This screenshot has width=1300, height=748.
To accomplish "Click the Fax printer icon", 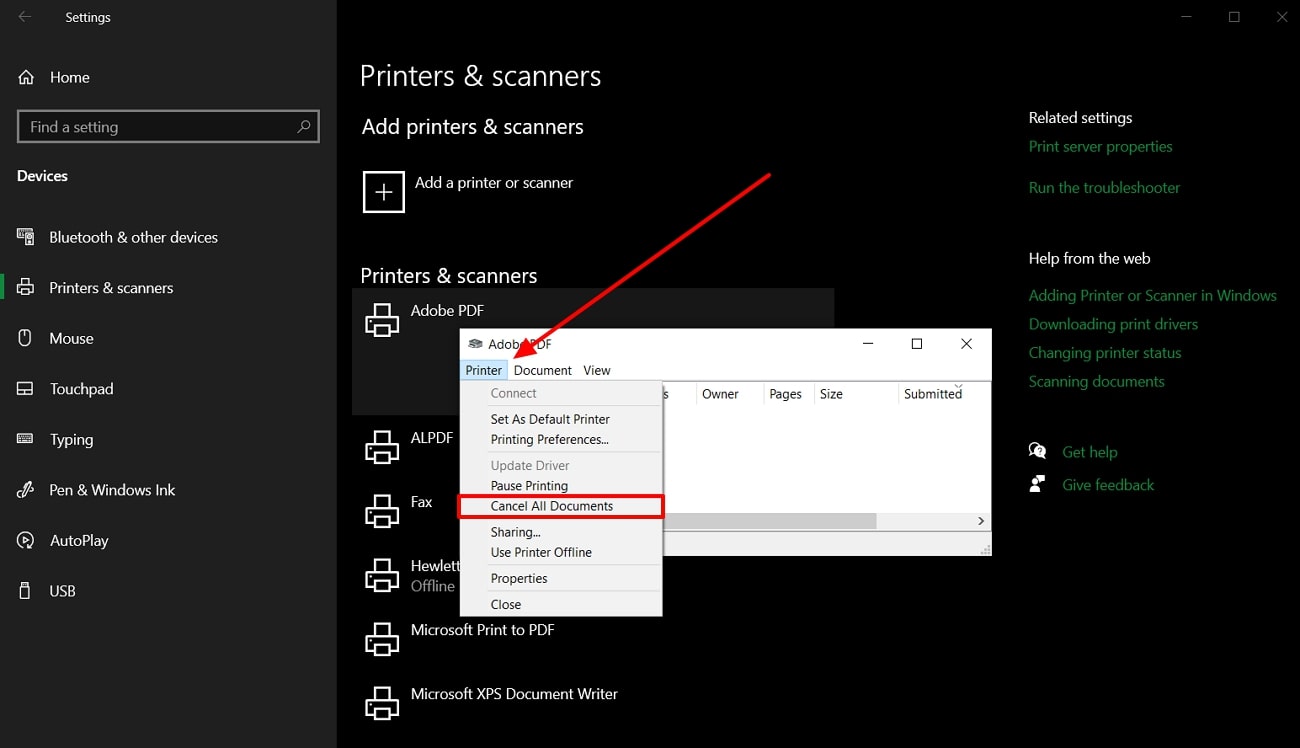I will pos(382,511).
